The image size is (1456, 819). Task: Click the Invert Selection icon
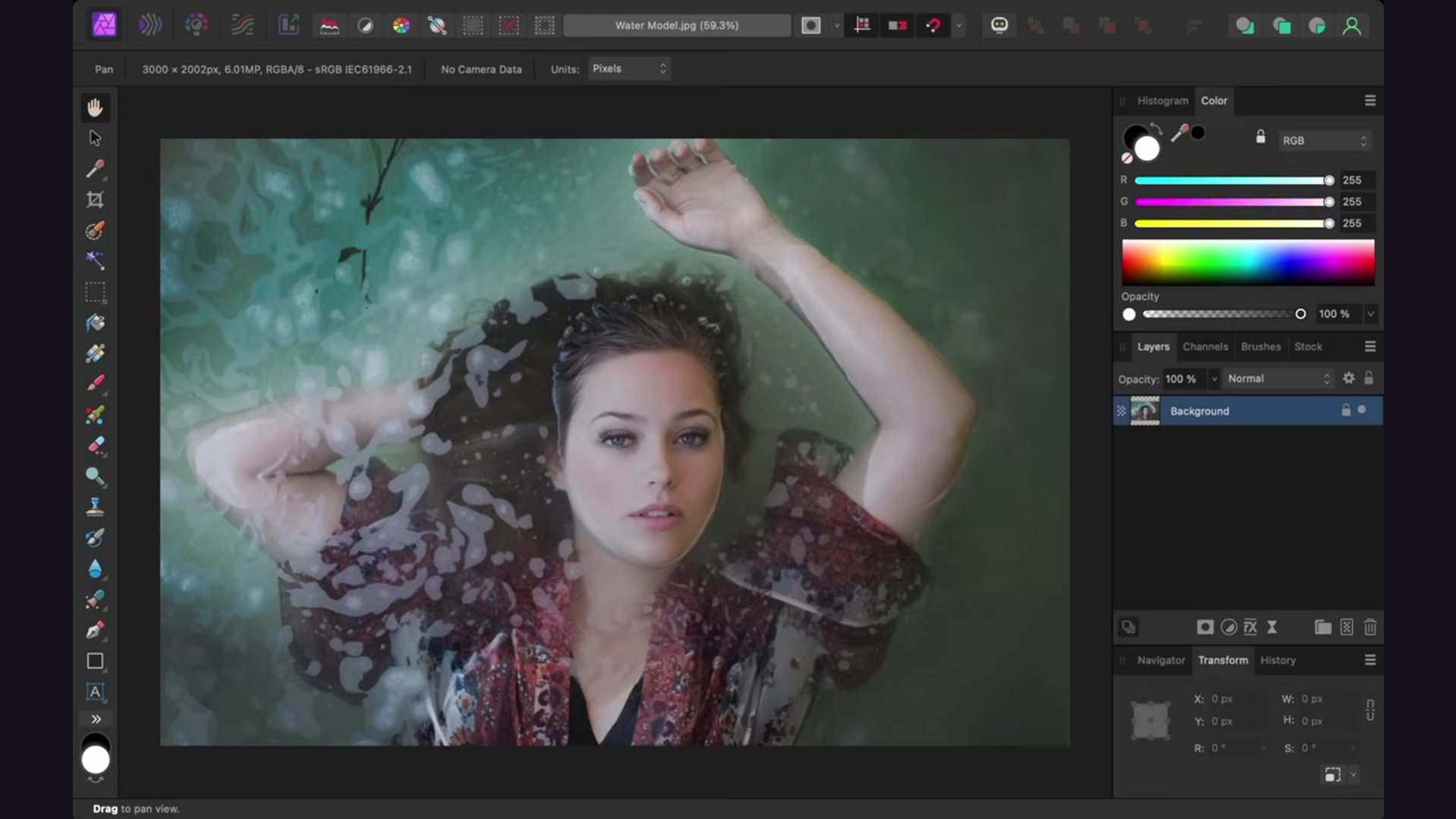[x=545, y=26]
